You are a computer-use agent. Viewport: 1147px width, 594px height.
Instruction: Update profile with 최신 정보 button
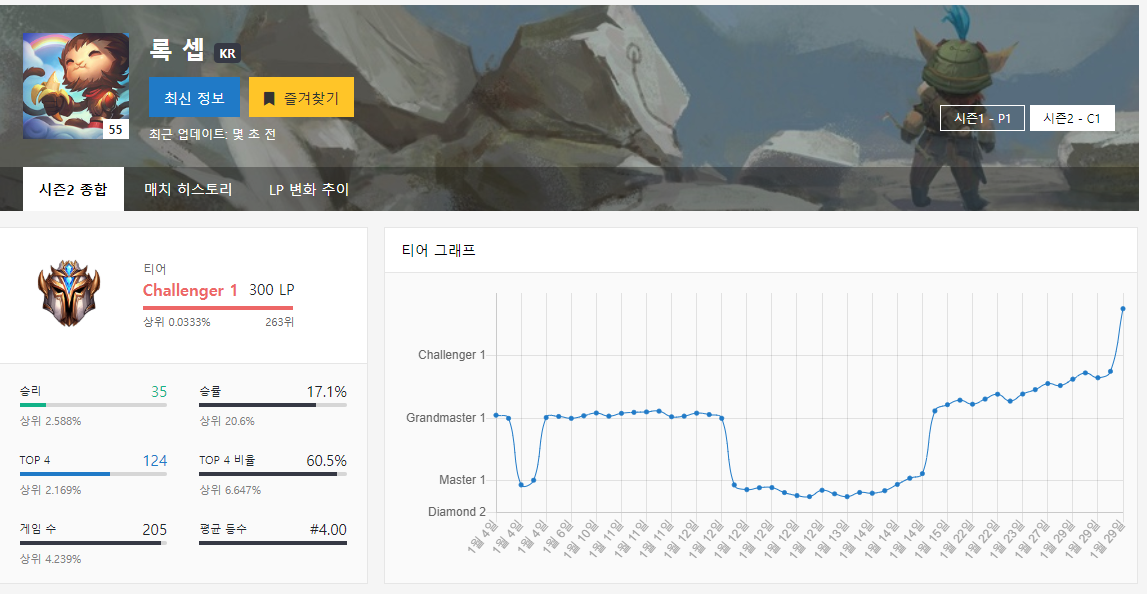coord(194,97)
